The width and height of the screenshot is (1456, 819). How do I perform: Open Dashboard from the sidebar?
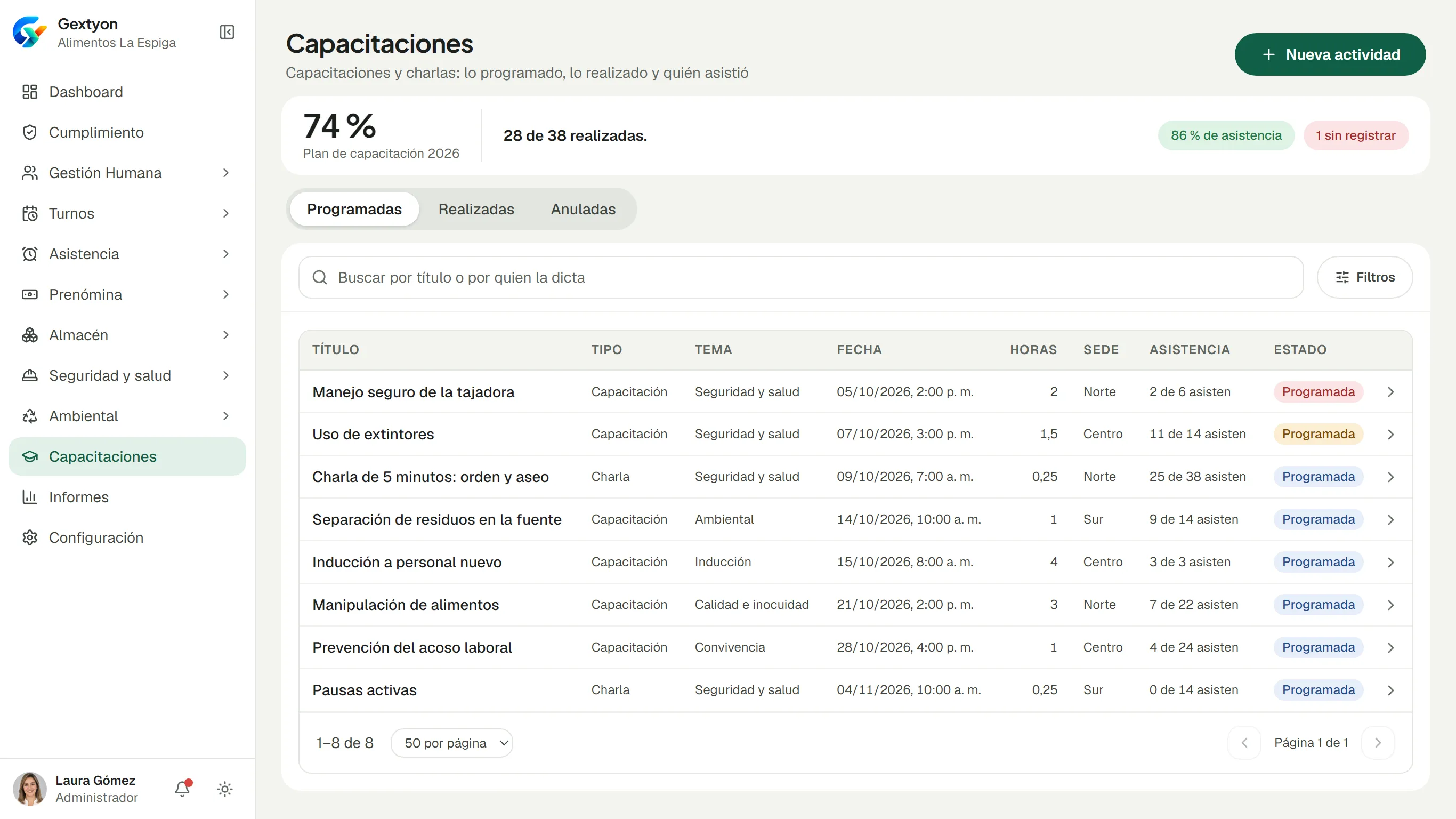pos(127,92)
